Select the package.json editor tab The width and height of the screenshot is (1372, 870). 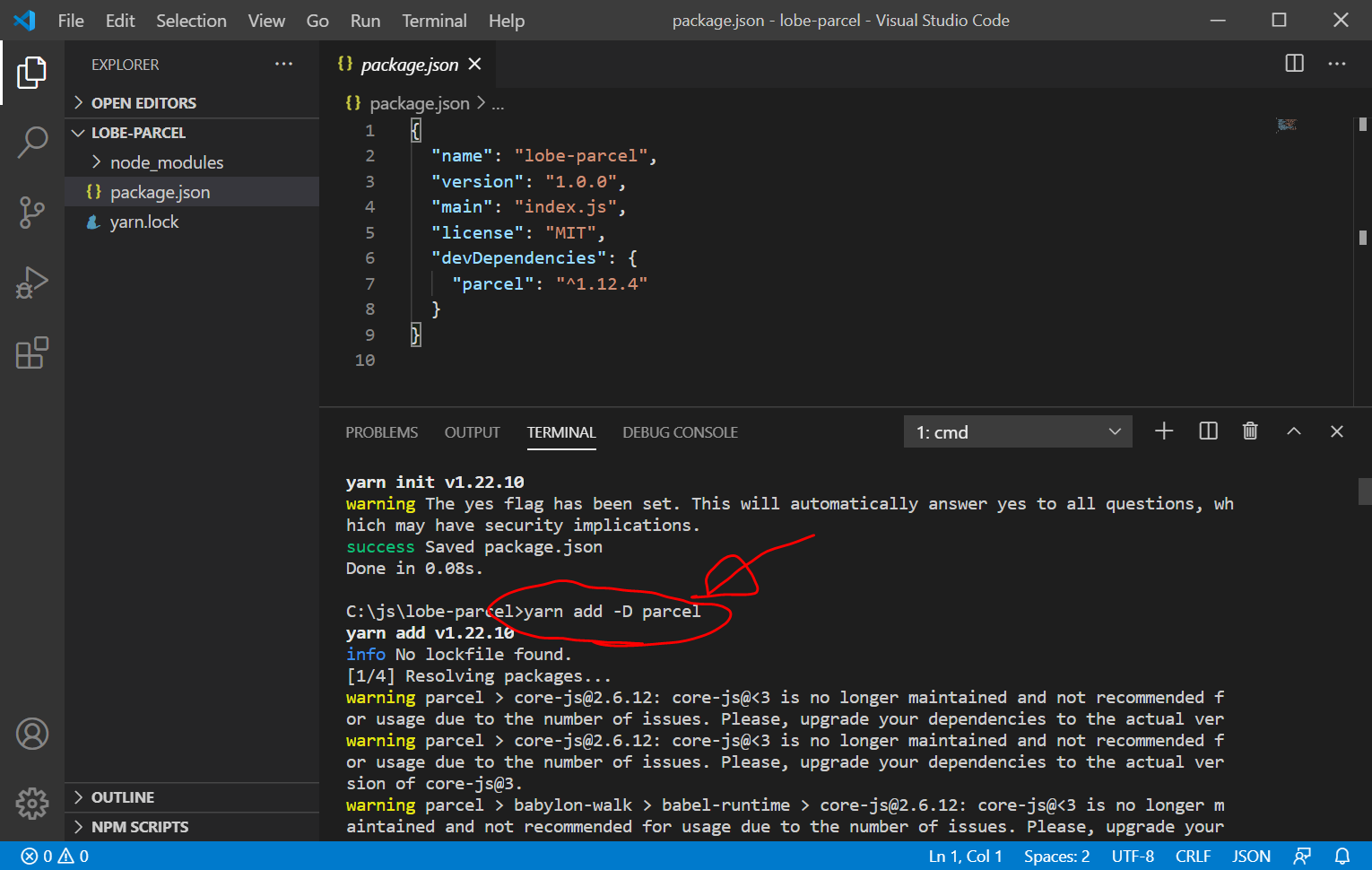click(x=409, y=65)
